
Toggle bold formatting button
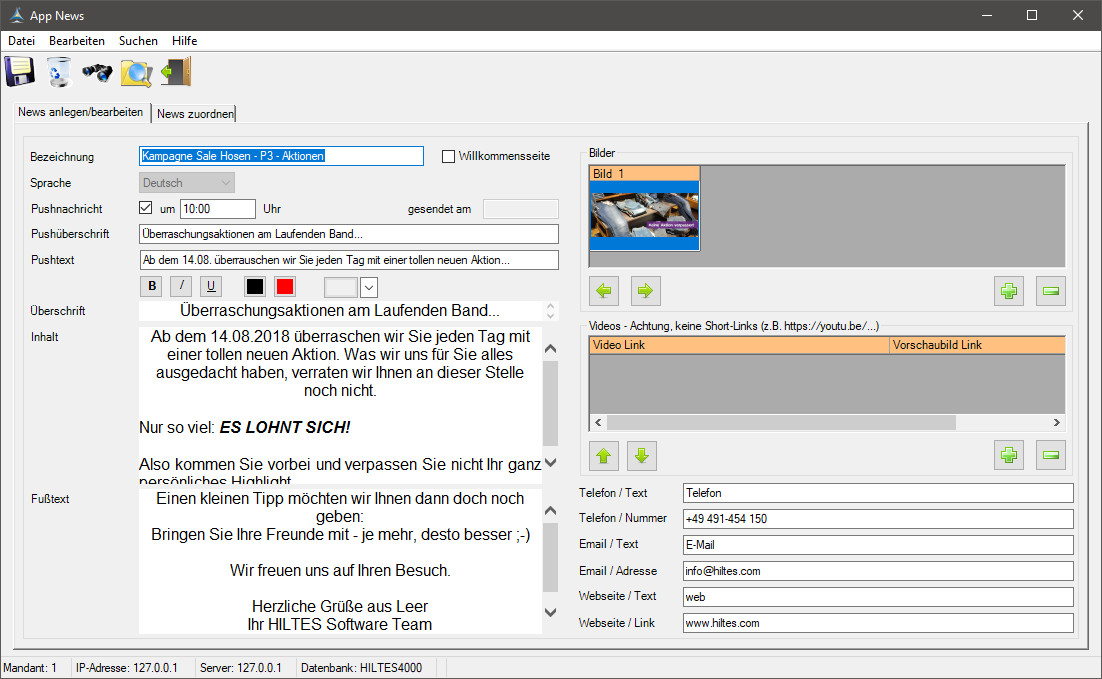click(152, 286)
